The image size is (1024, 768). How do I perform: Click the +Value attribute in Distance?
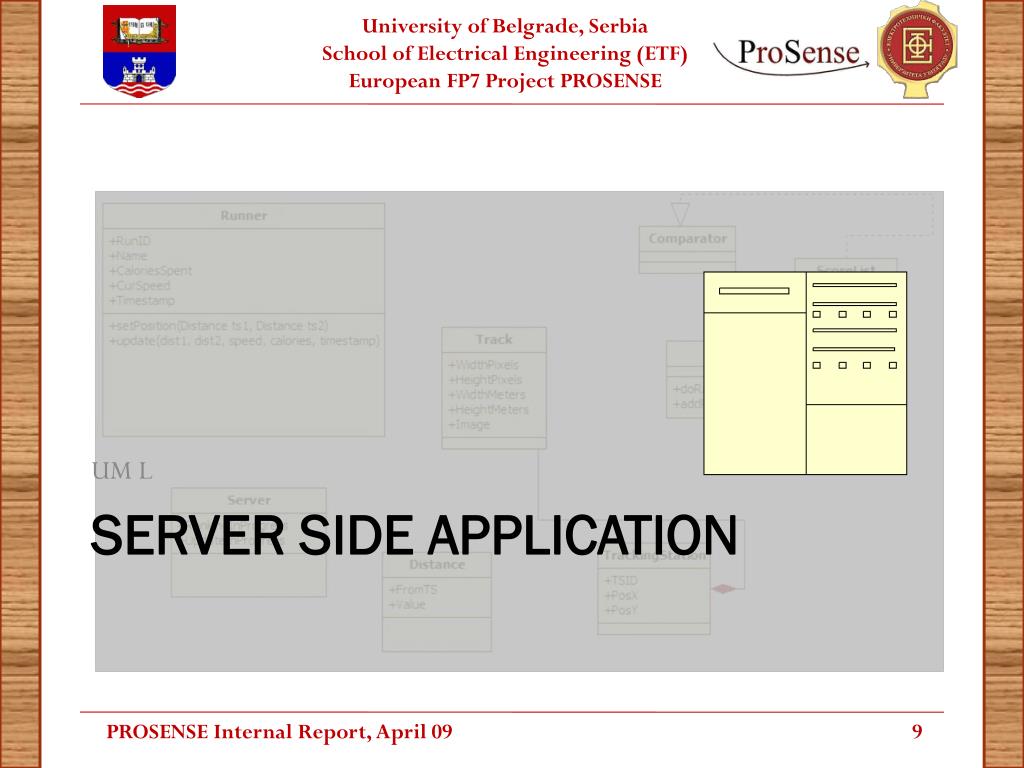(408, 605)
